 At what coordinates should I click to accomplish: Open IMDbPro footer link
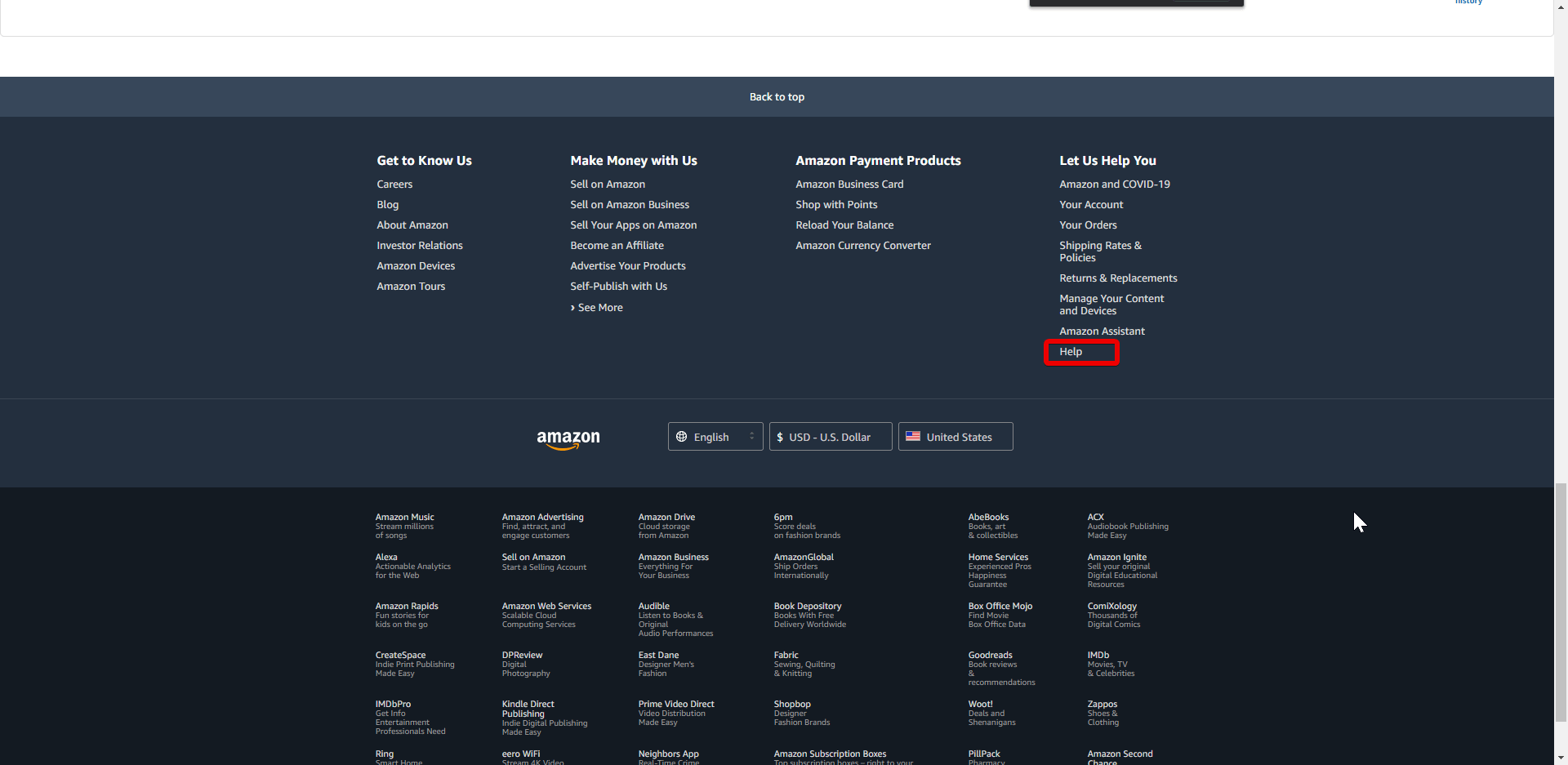pyautogui.click(x=410, y=718)
